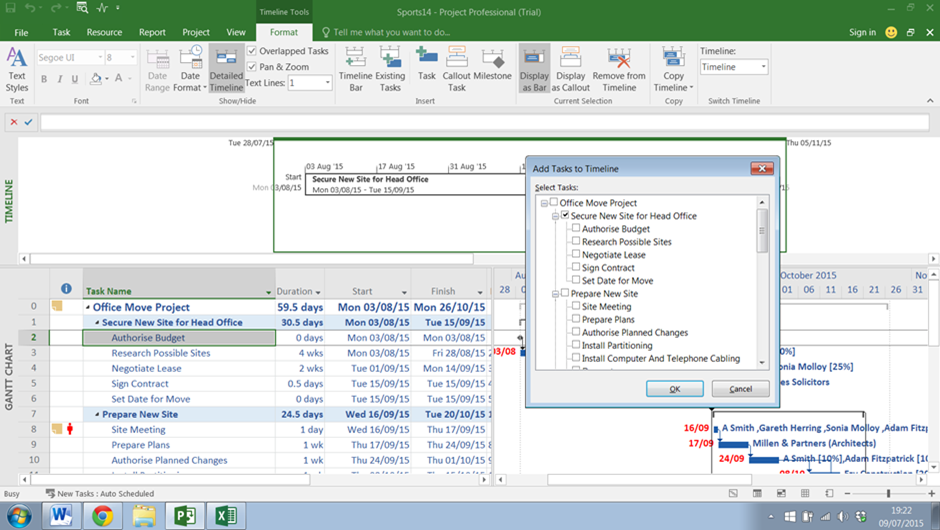Click Remove from Timeline
The image size is (940, 530).
619,70
